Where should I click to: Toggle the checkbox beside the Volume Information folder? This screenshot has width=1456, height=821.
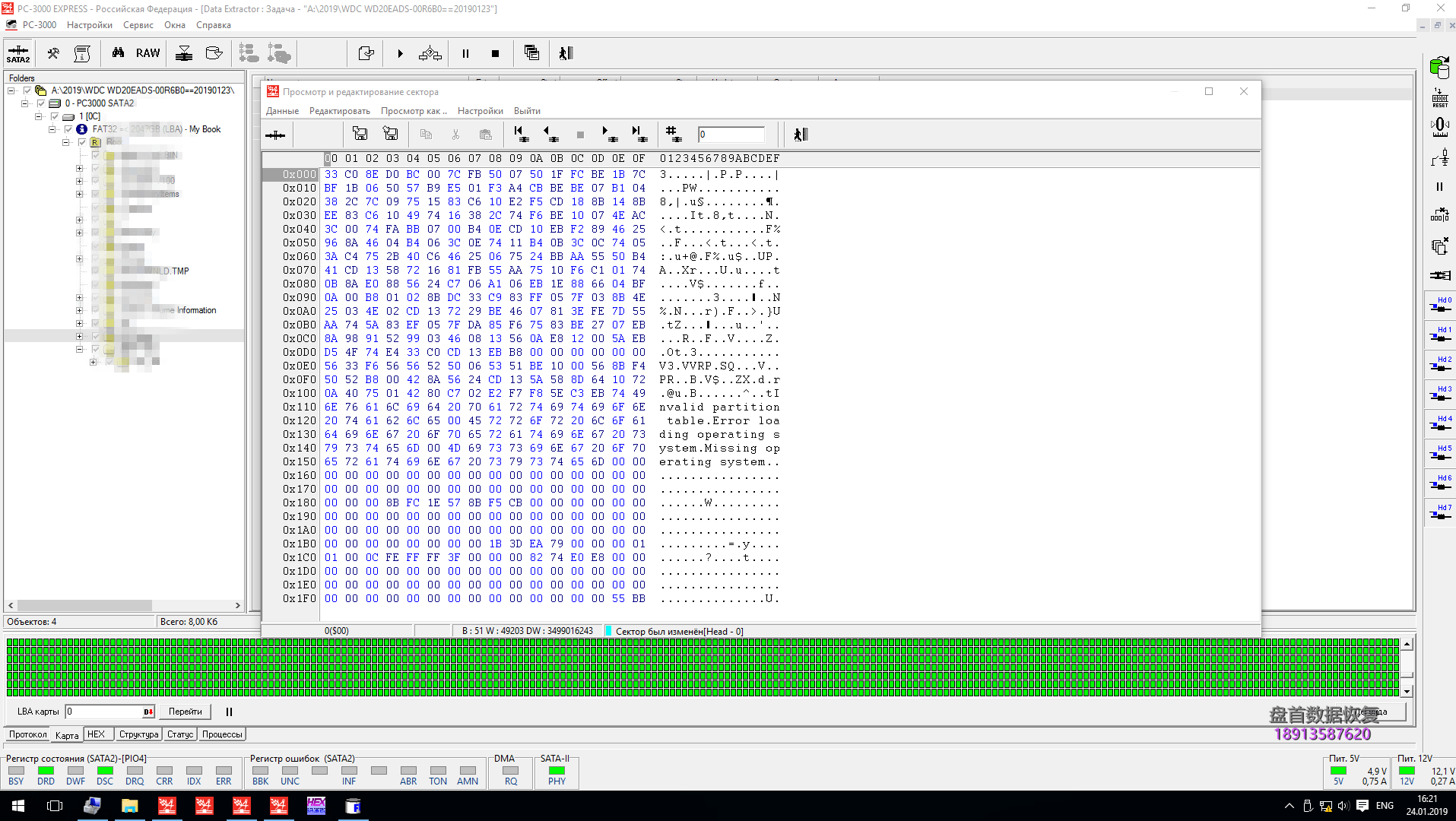[x=96, y=310]
